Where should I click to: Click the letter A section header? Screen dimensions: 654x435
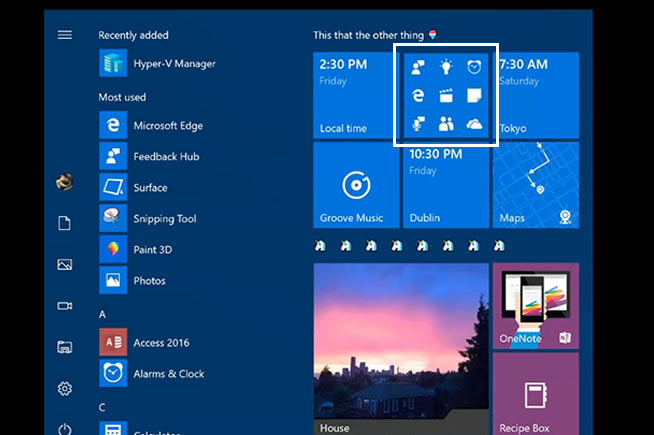(102, 314)
